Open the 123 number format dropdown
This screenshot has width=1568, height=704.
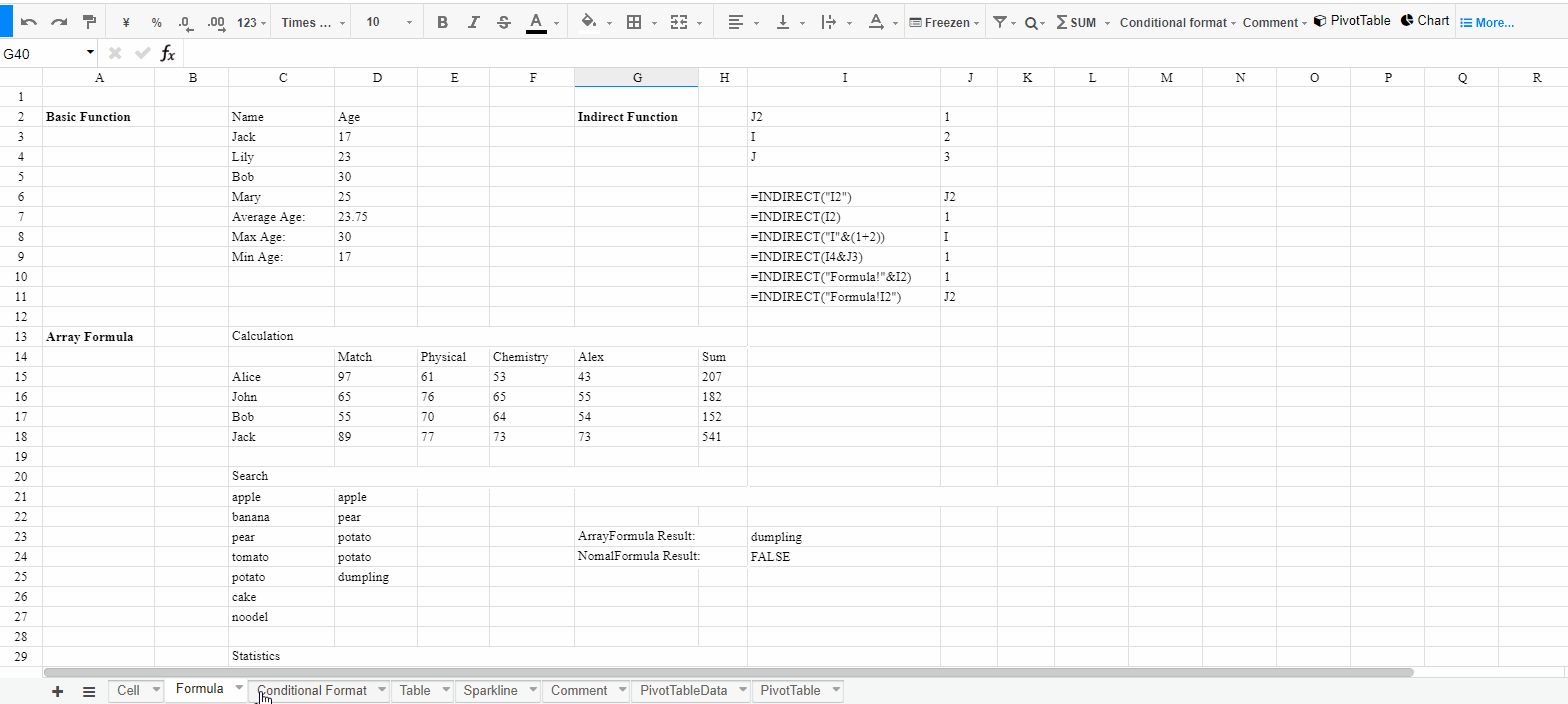(x=252, y=22)
